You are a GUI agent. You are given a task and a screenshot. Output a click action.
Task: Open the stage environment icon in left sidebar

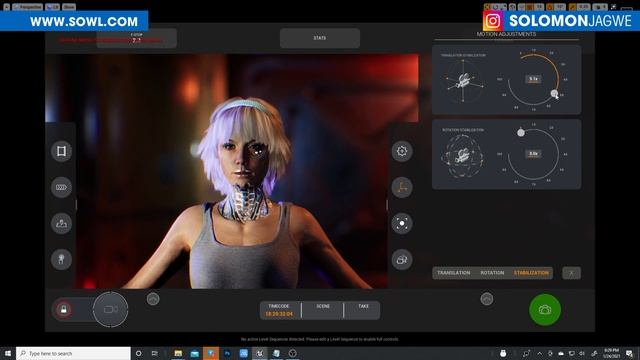coord(61,223)
